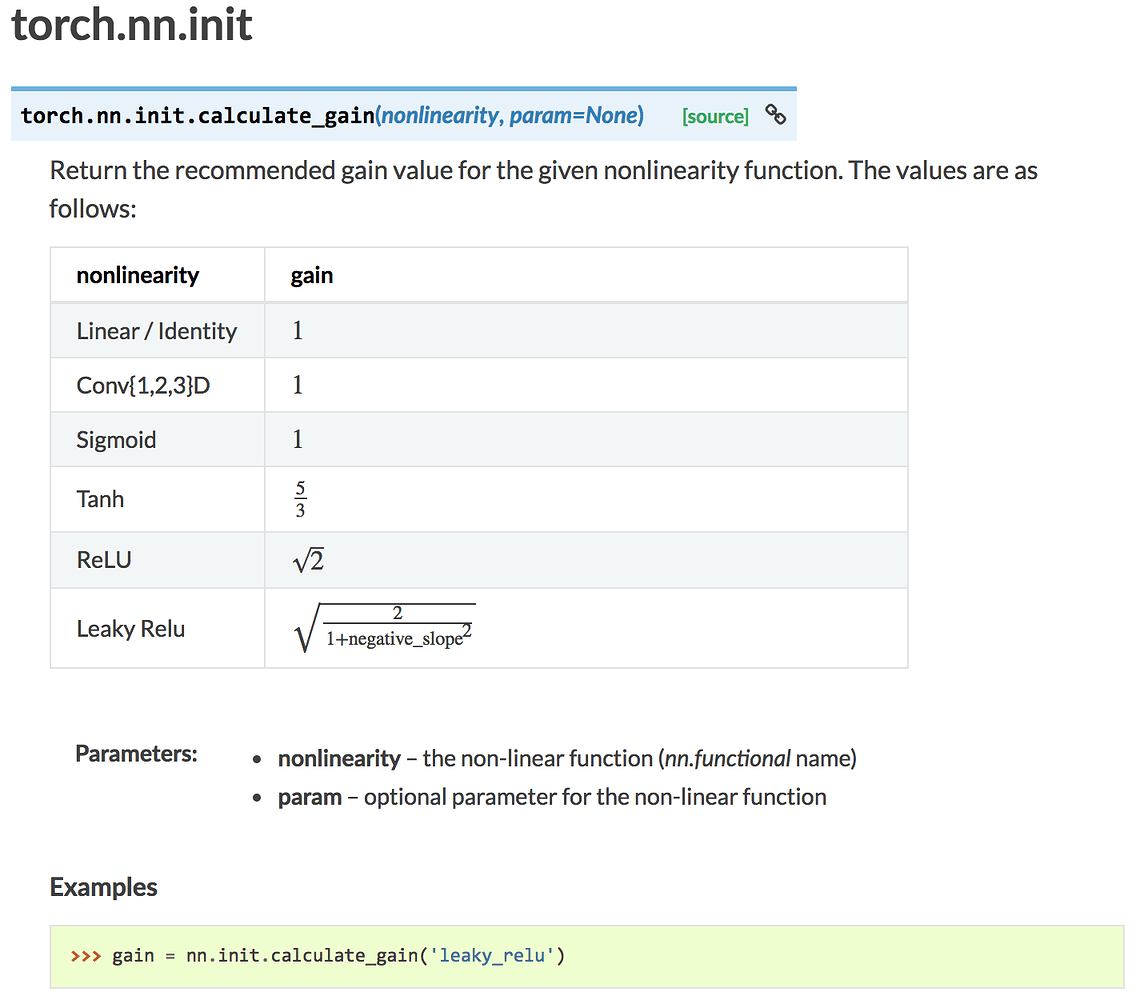Click the nonlinearity table column header
Screen dimensions: 1136x1000
(x=138, y=275)
